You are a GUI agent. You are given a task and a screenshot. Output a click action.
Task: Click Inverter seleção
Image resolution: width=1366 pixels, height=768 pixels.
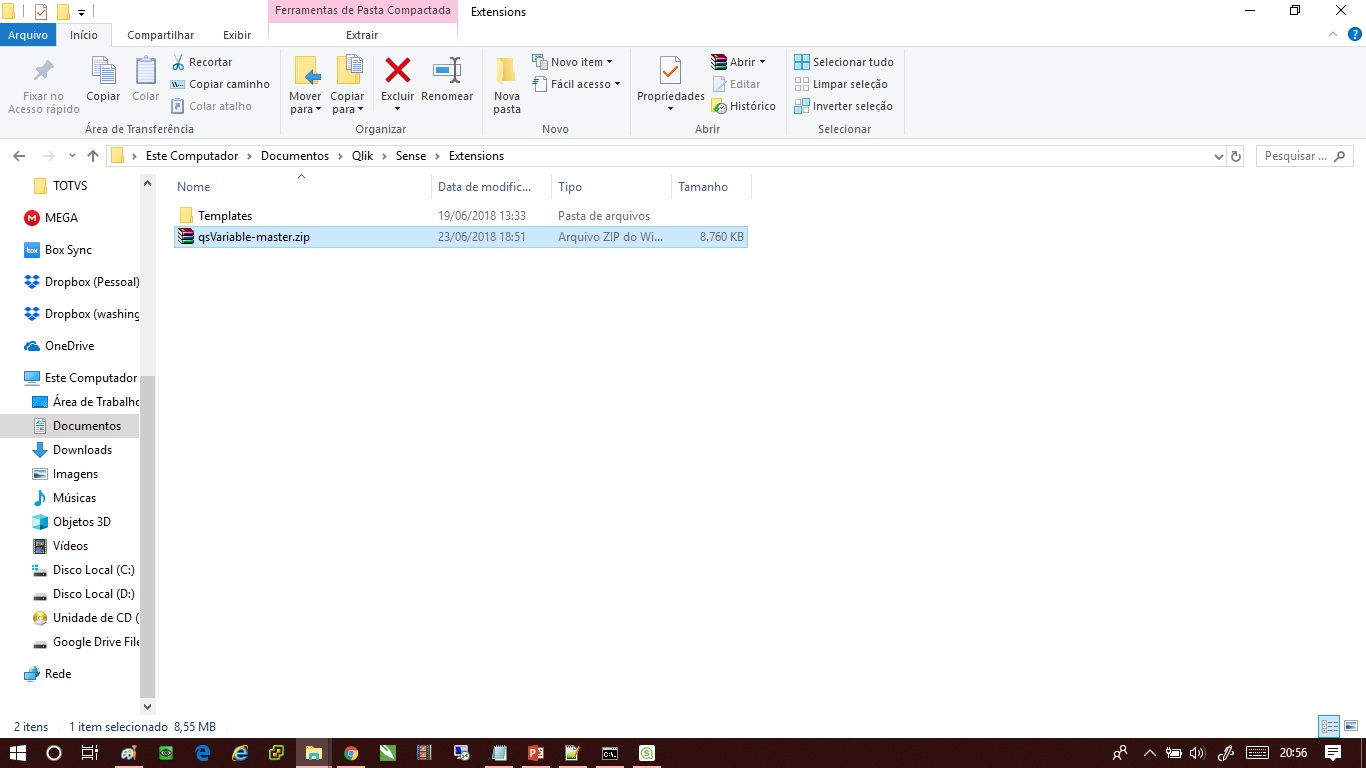(843, 106)
